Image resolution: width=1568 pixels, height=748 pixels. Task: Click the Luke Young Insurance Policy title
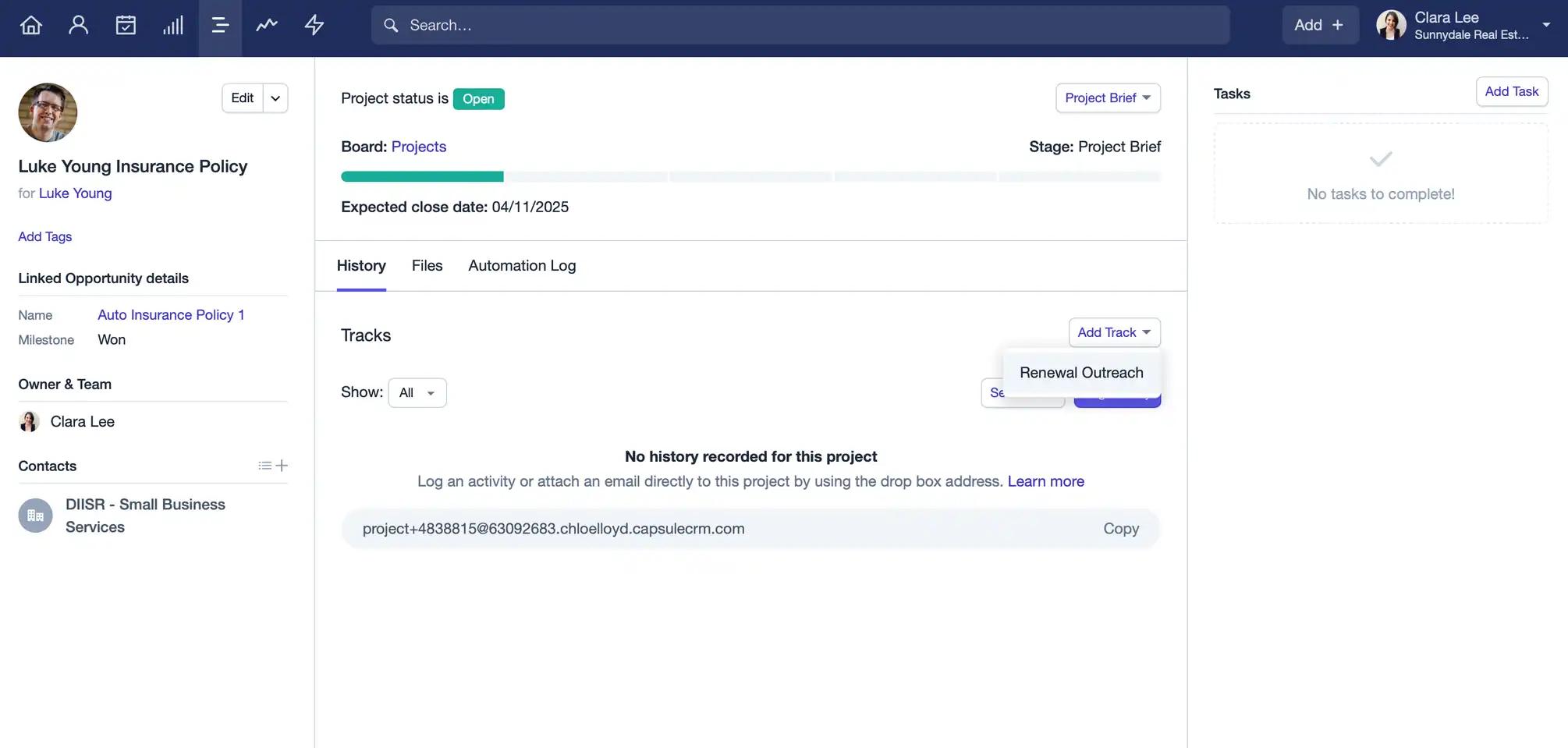(133, 166)
